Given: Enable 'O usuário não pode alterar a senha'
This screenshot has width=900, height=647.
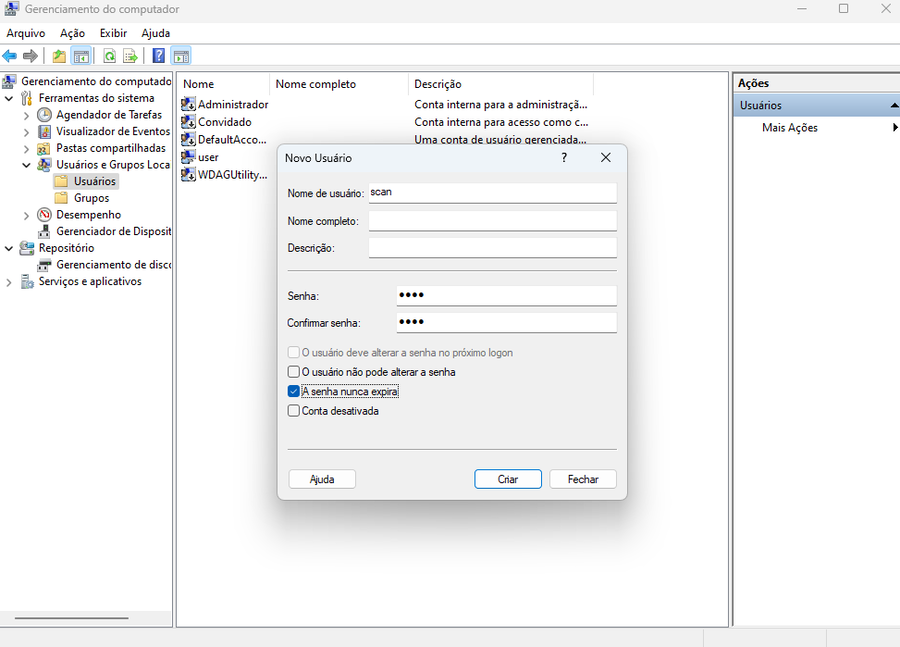Looking at the screenshot, I should (x=293, y=372).
